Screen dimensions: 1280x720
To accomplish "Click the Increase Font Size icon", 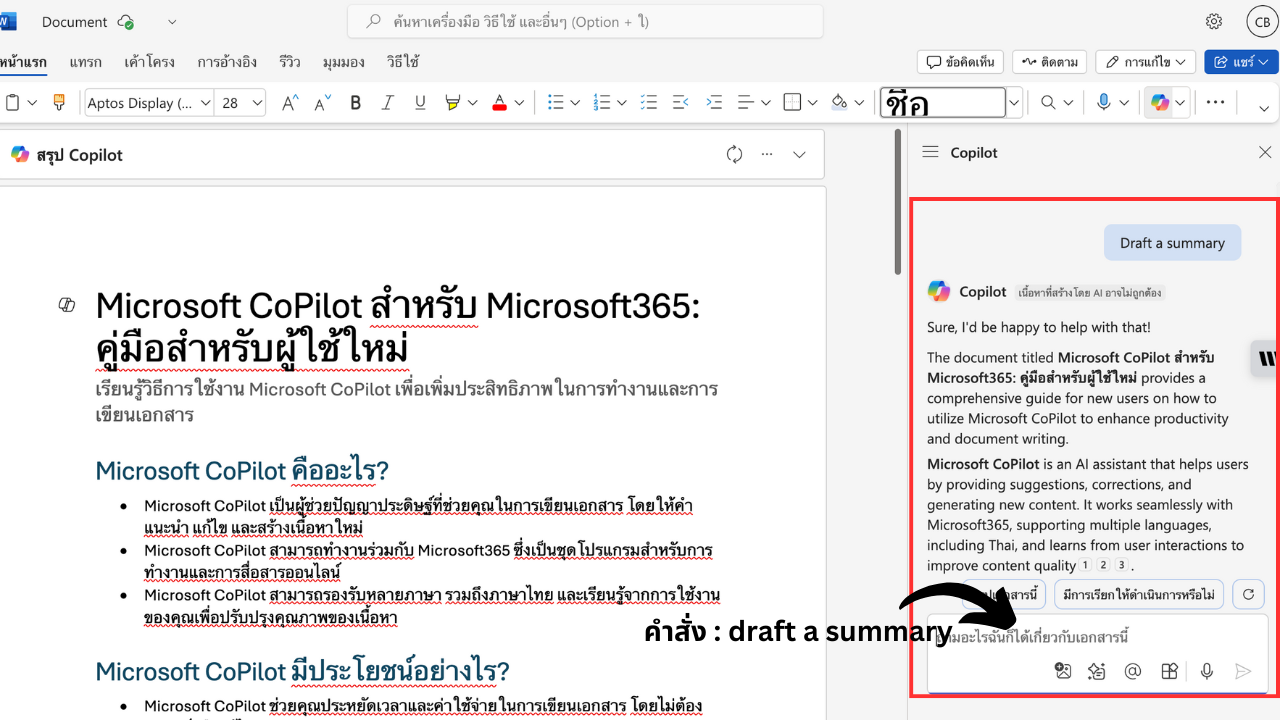I will (290, 102).
